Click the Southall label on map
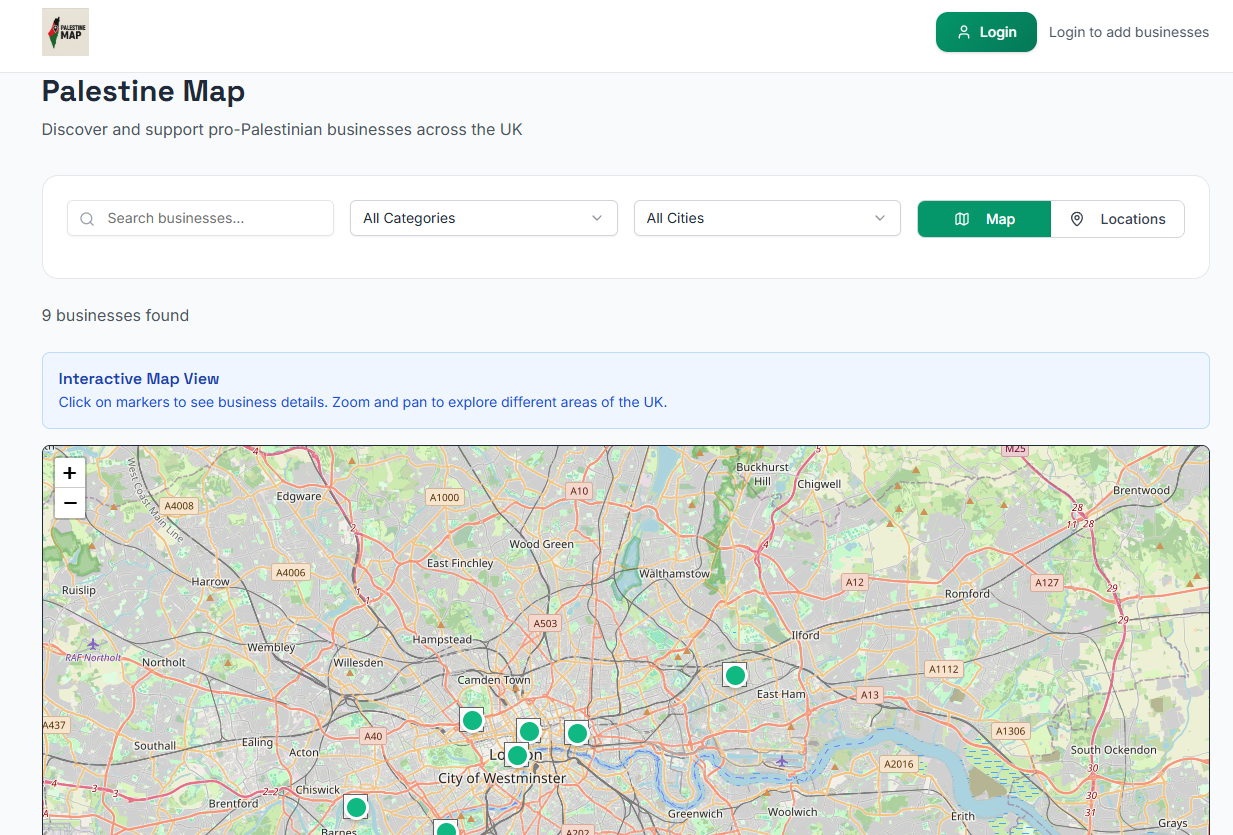The image size is (1233, 835). coord(155,746)
